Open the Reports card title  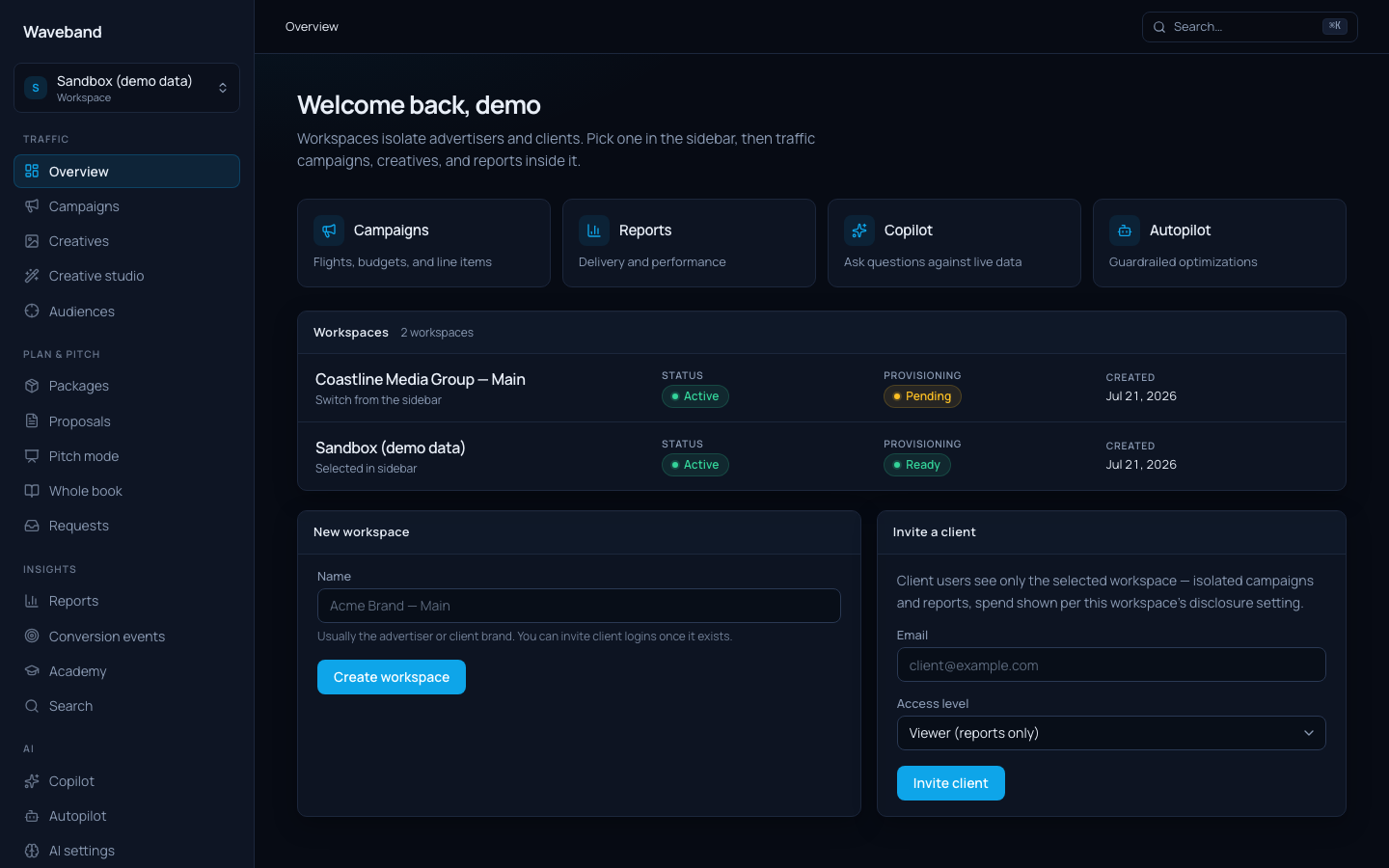click(645, 231)
